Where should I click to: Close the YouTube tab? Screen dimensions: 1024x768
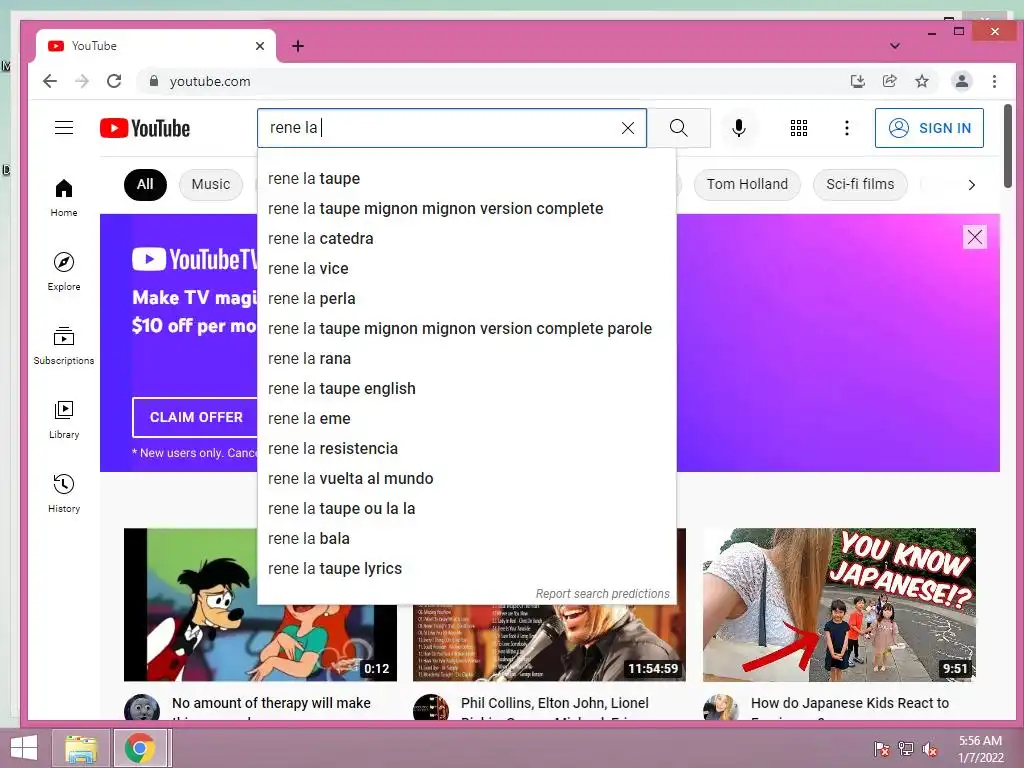[260, 46]
